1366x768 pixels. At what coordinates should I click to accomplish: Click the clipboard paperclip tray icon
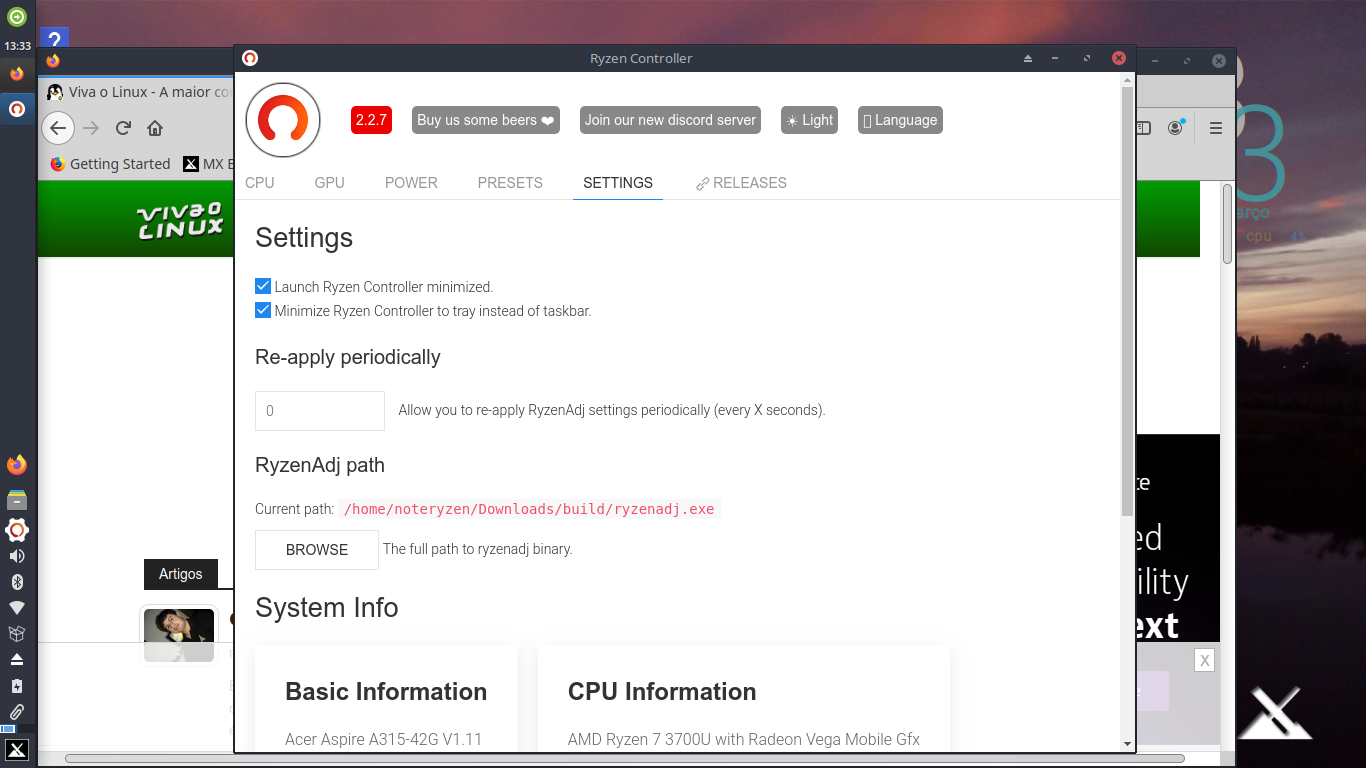(x=17, y=712)
